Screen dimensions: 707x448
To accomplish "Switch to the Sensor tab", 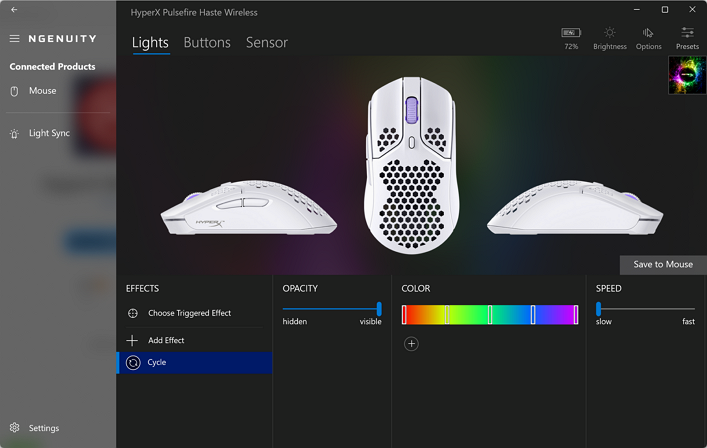I will (267, 43).
